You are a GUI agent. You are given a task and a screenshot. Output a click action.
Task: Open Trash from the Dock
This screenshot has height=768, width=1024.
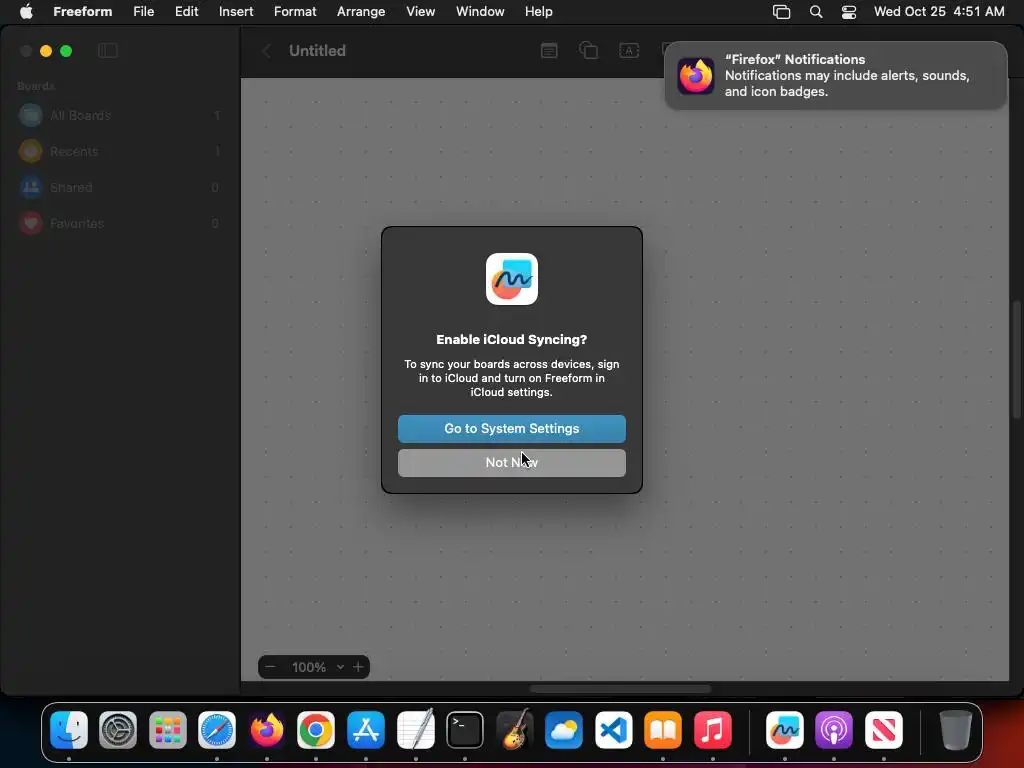tap(955, 729)
